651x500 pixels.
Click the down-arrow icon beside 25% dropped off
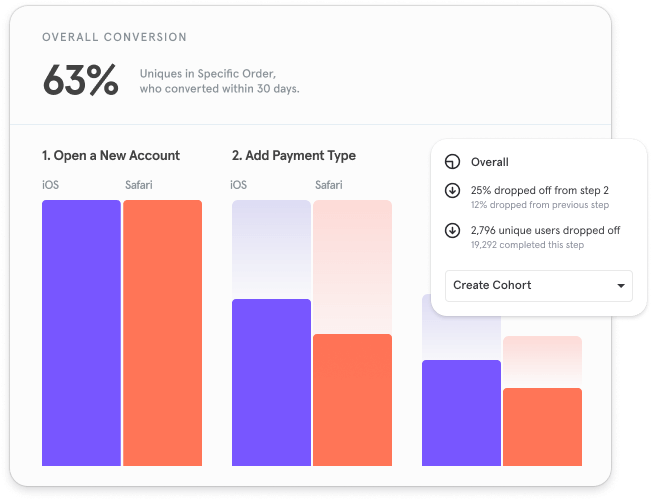[x=452, y=190]
